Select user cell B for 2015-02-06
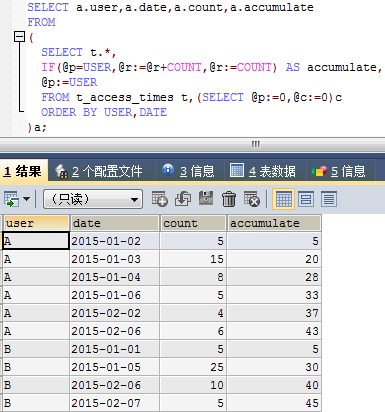Viewport: 385px width, 412px height. coord(36,385)
